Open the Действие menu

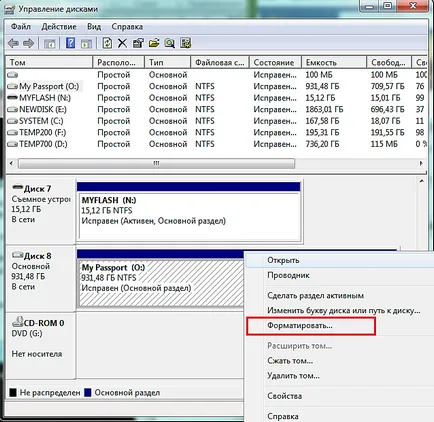(x=59, y=27)
